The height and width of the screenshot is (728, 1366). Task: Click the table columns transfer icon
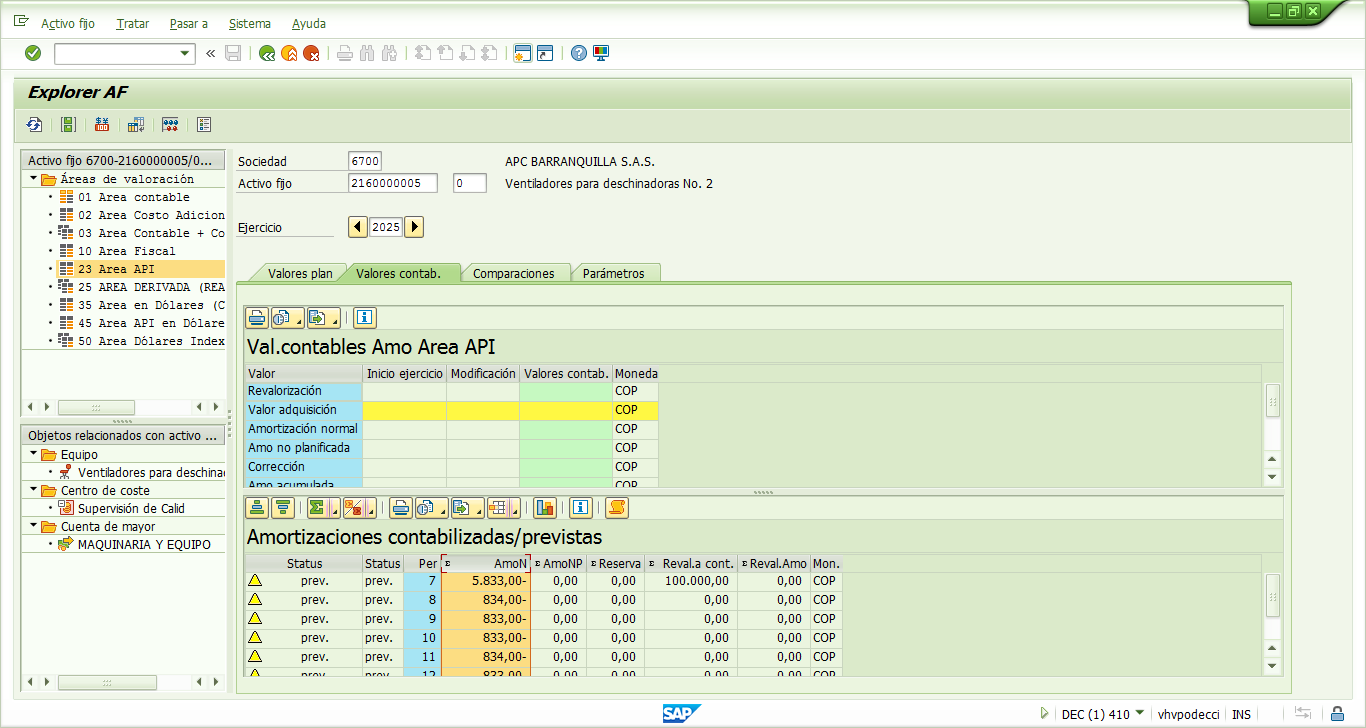click(136, 125)
